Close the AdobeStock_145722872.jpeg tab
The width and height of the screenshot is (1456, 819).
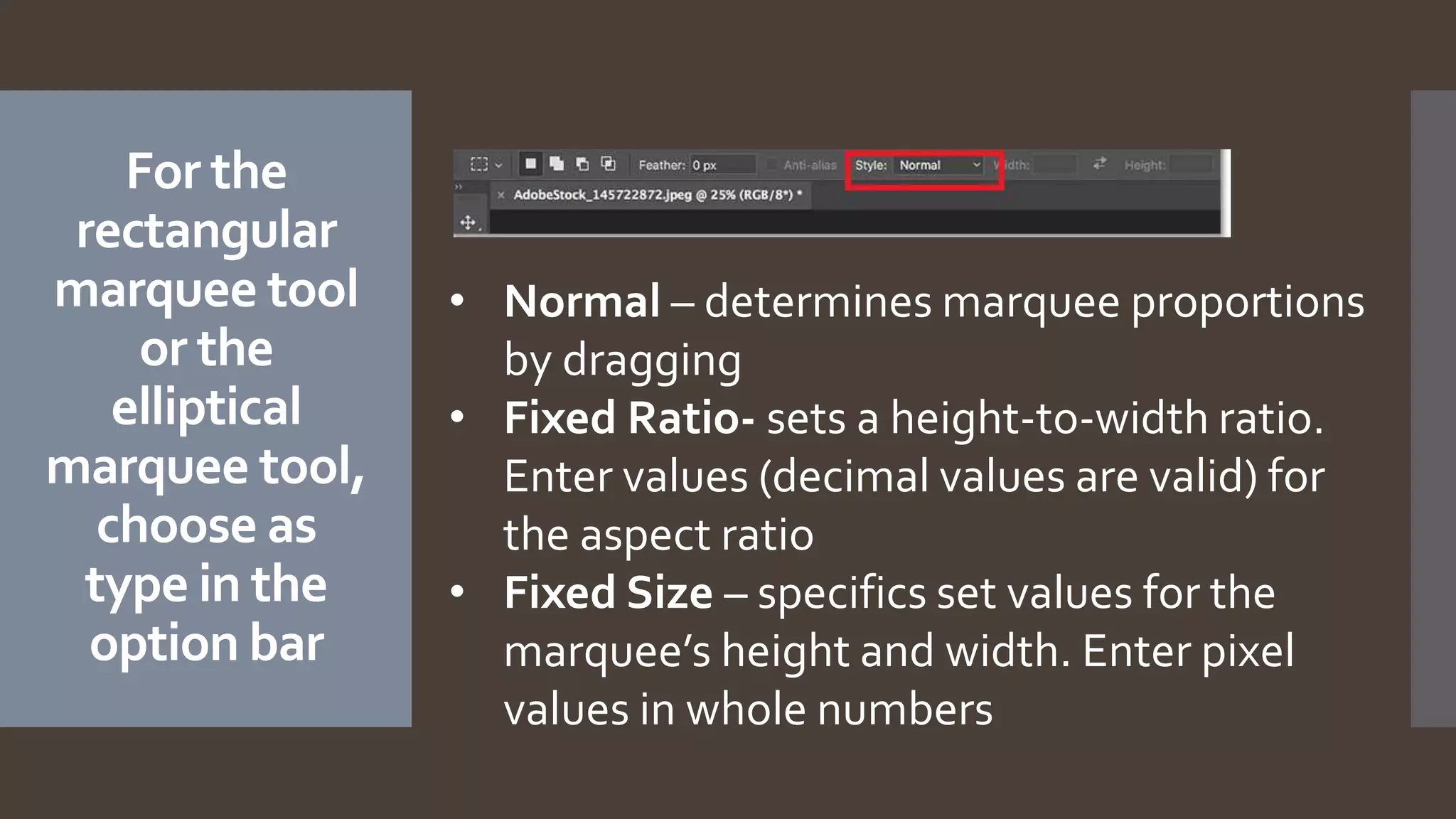coord(500,195)
